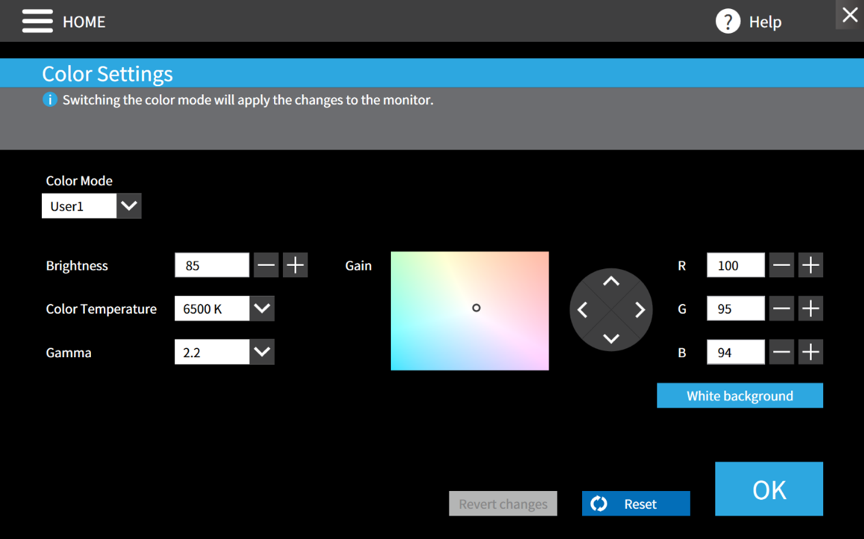Viewport: 864px width, 539px height.
Task: Increase Brightness with the plus button
Action: point(295,265)
